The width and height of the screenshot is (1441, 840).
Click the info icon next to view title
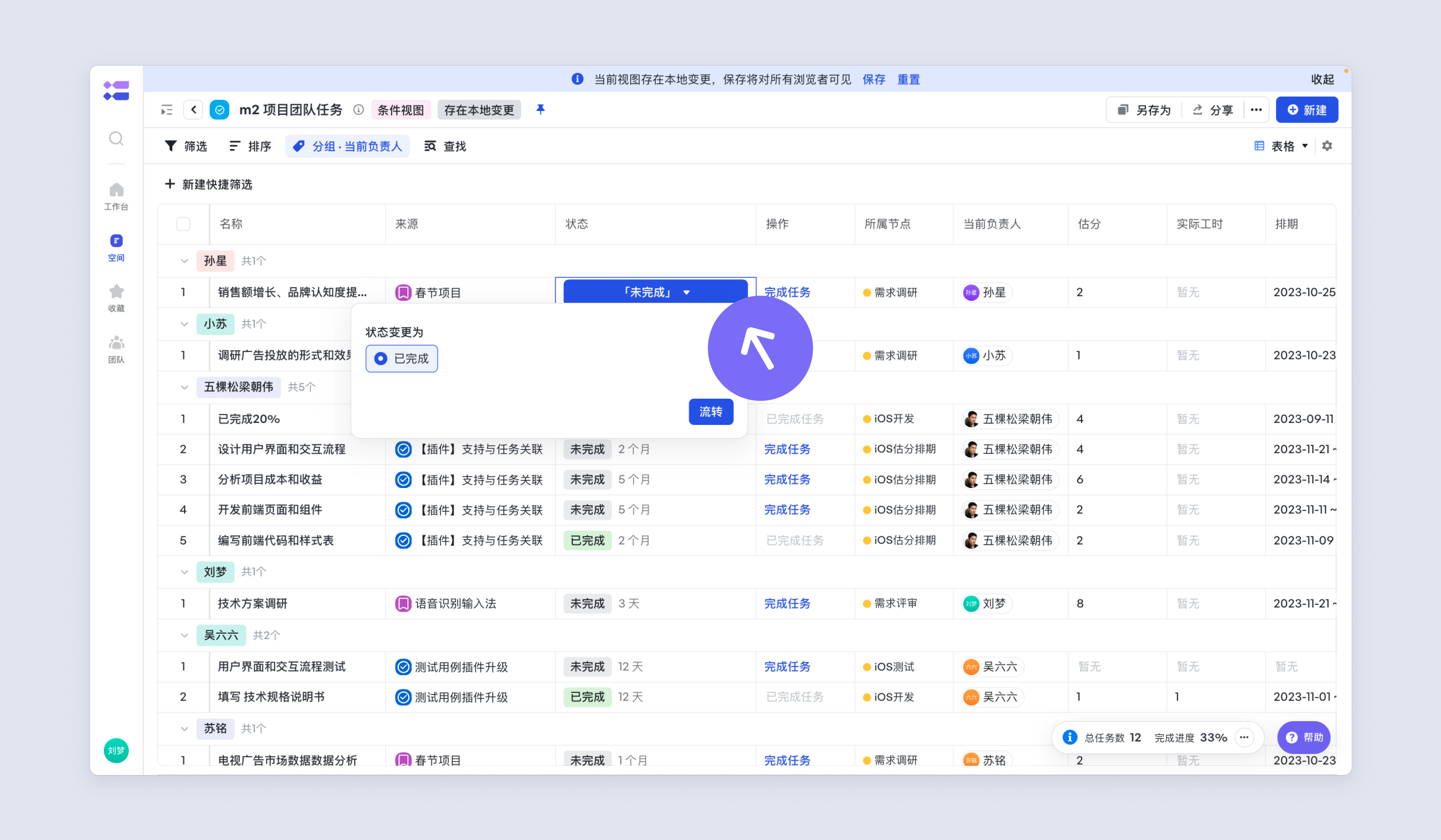(x=358, y=110)
